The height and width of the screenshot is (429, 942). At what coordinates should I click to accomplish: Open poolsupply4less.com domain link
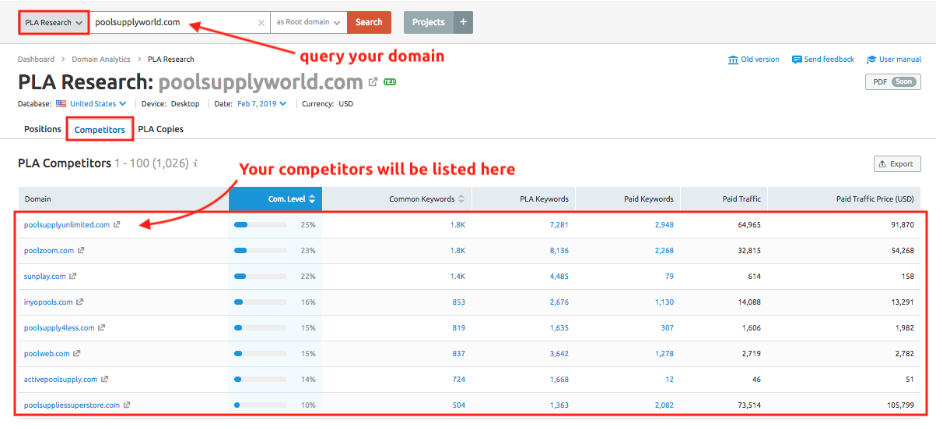tap(59, 328)
